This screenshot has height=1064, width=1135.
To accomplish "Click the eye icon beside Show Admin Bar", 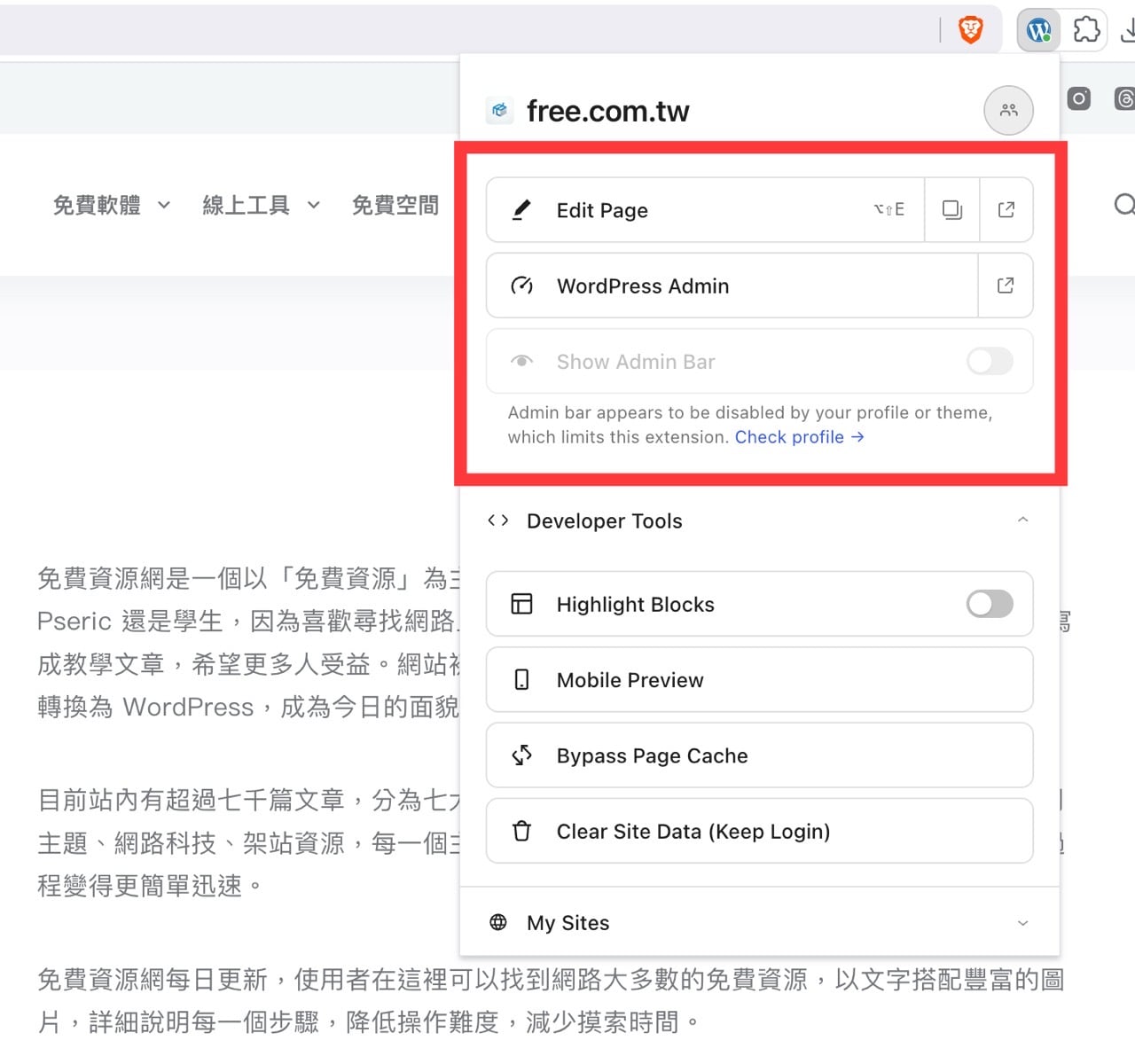I will 521,361.
